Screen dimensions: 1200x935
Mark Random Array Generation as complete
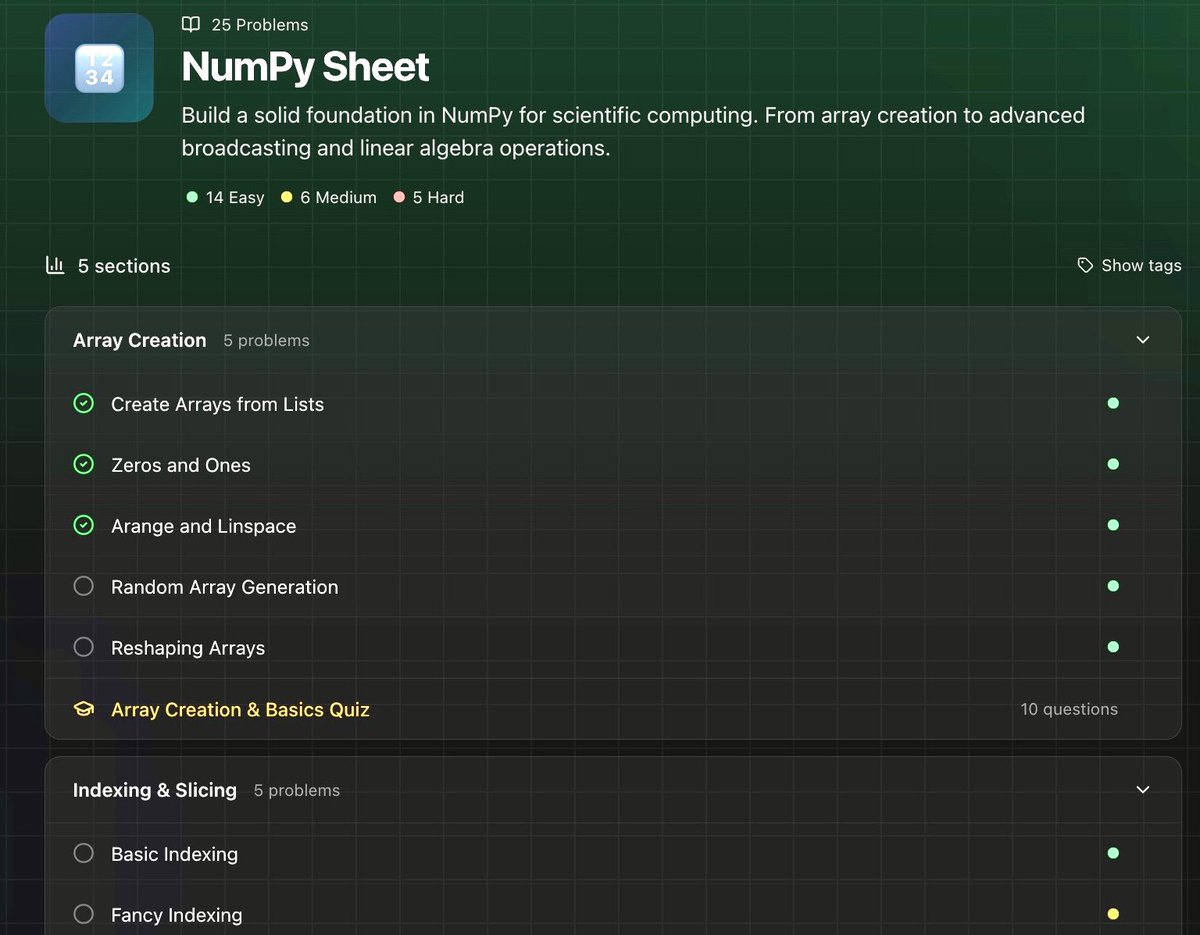click(x=84, y=587)
